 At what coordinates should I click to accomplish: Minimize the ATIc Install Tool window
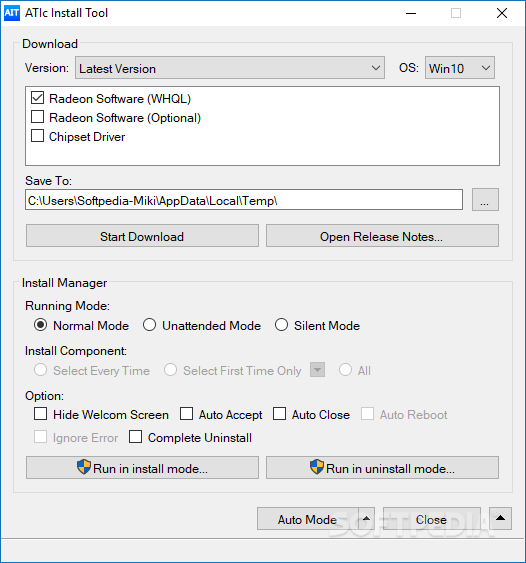tap(411, 13)
